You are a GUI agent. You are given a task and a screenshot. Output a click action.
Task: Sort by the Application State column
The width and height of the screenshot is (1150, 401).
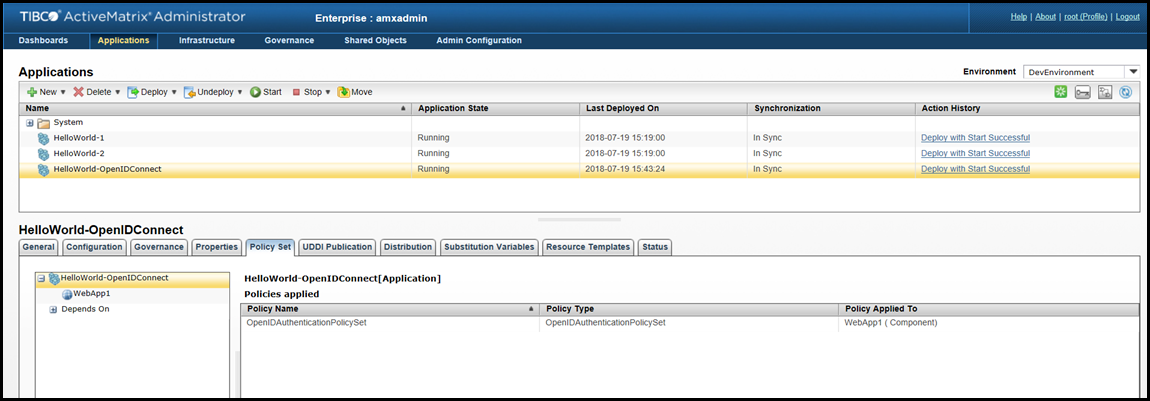pos(495,108)
